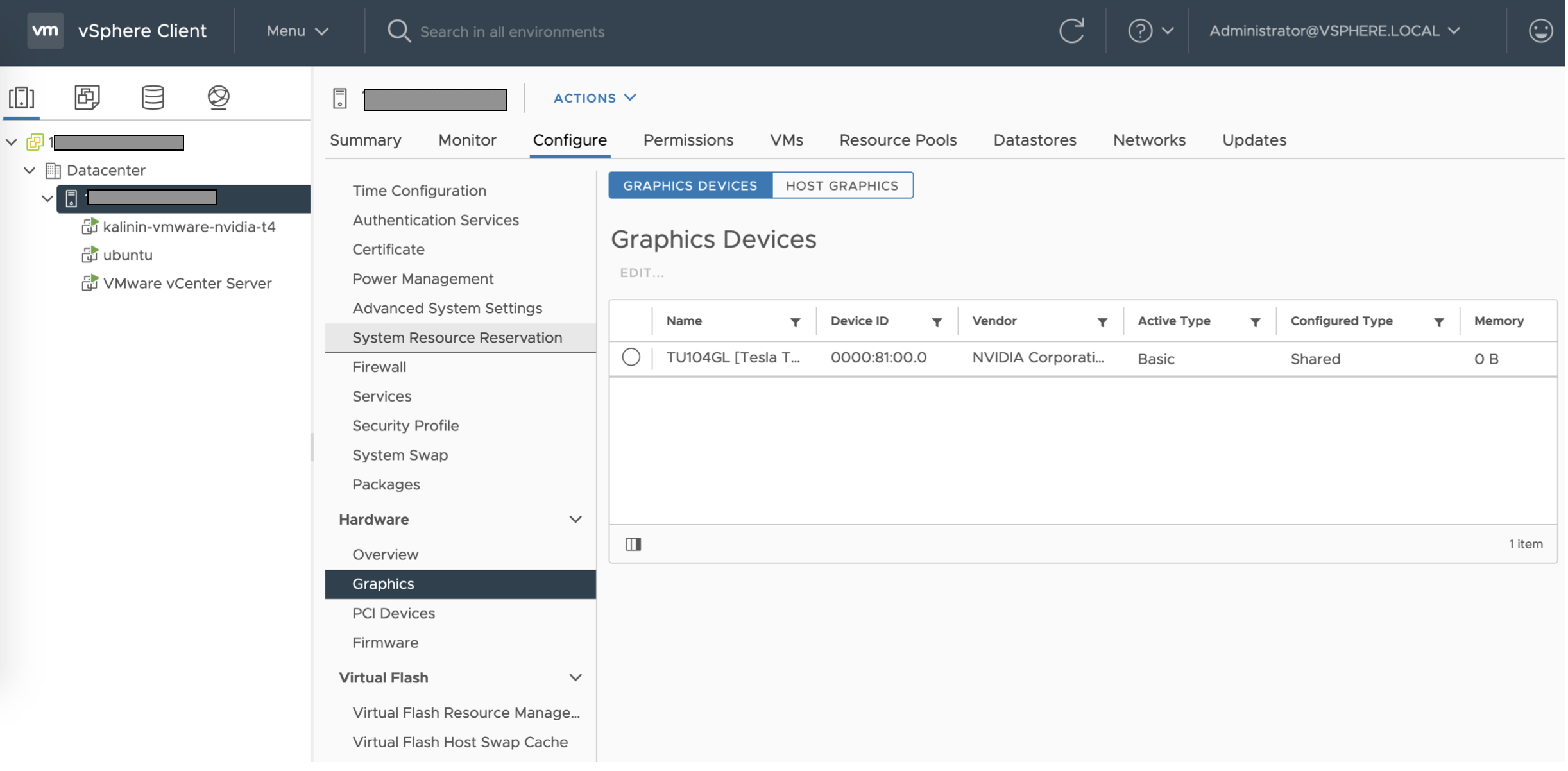
Task: Open the Administrator@VSPHERE.LOCAL user menu
Action: (x=1336, y=31)
